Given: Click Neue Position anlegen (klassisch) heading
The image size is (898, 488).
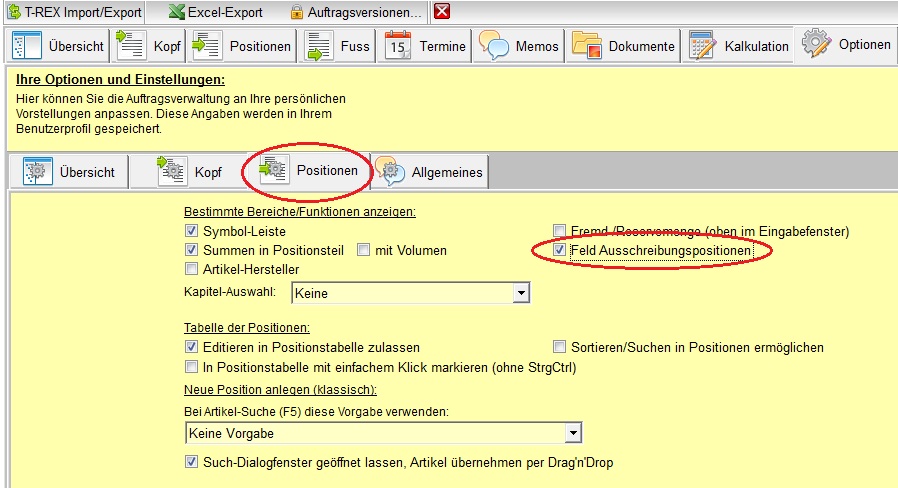Looking at the screenshot, I should pyautogui.click(x=280, y=389).
